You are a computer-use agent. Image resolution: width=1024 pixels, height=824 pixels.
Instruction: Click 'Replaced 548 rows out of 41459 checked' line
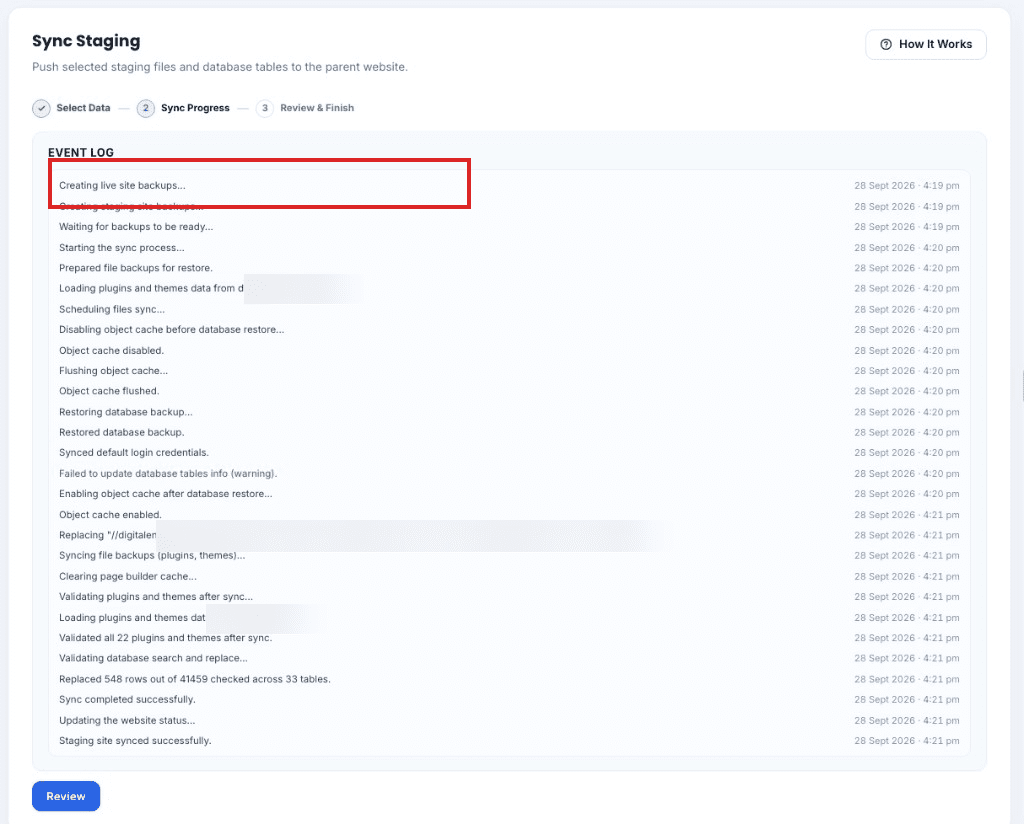click(x=195, y=679)
